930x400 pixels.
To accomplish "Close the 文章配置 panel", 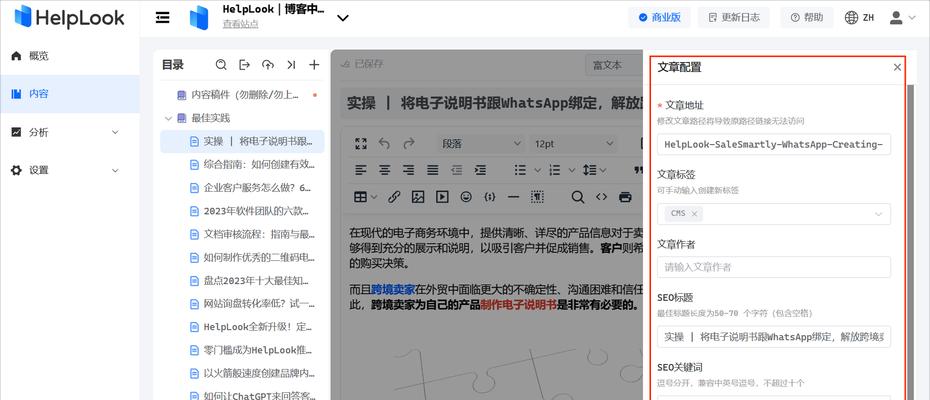I will 897,68.
